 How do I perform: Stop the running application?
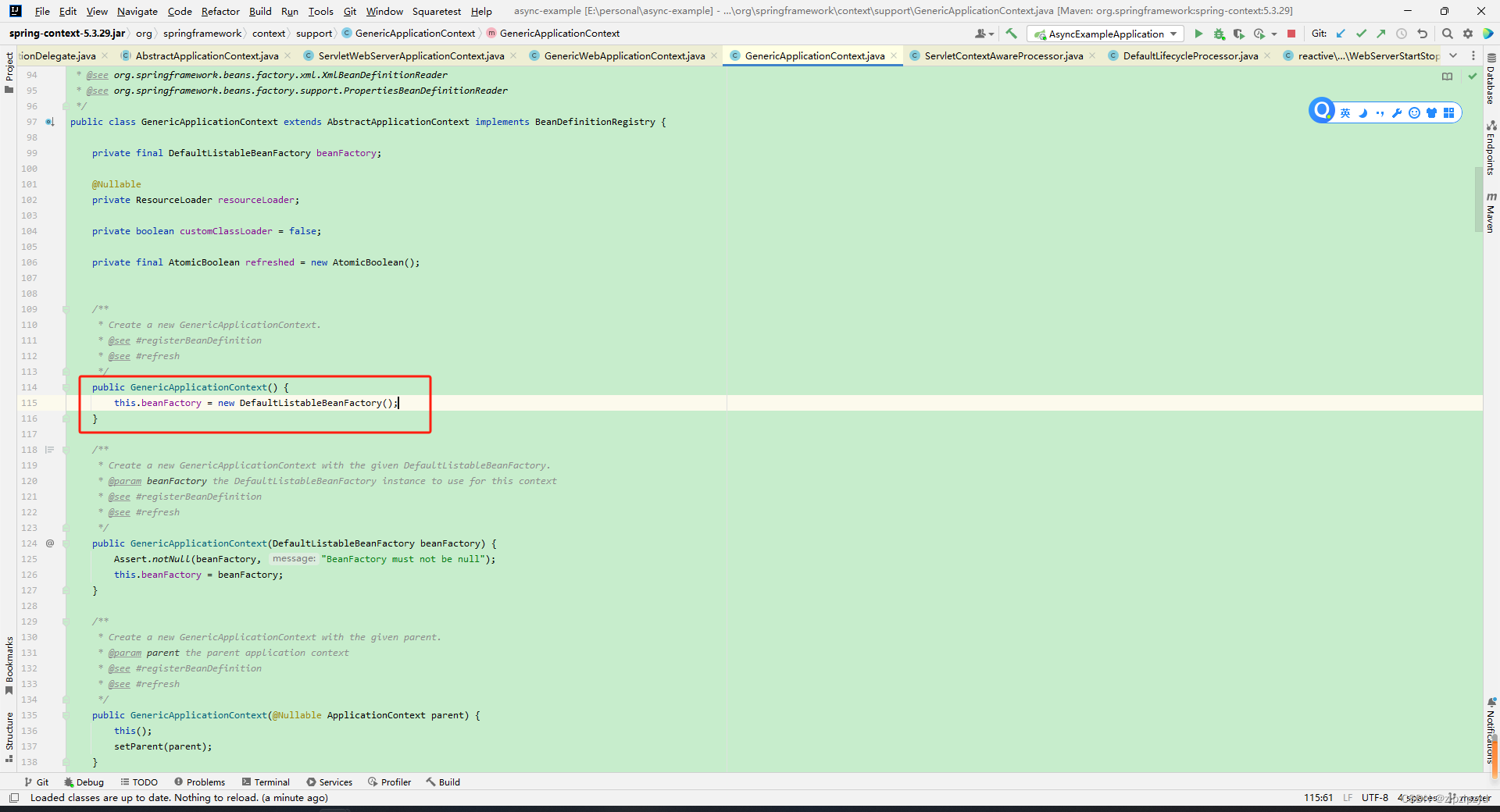pos(1291,34)
